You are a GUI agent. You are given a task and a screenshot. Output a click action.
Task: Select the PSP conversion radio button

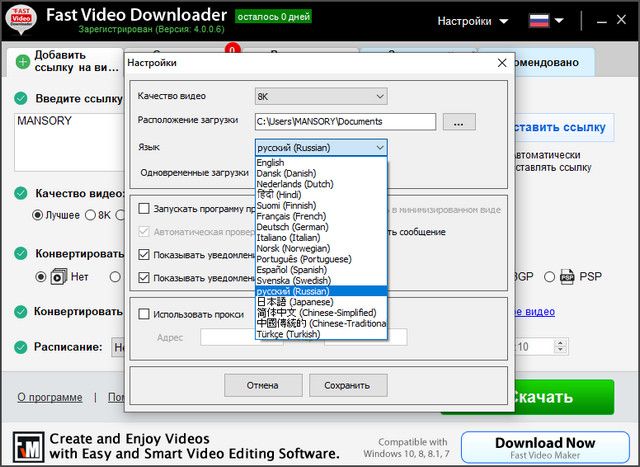(x=549, y=277)
